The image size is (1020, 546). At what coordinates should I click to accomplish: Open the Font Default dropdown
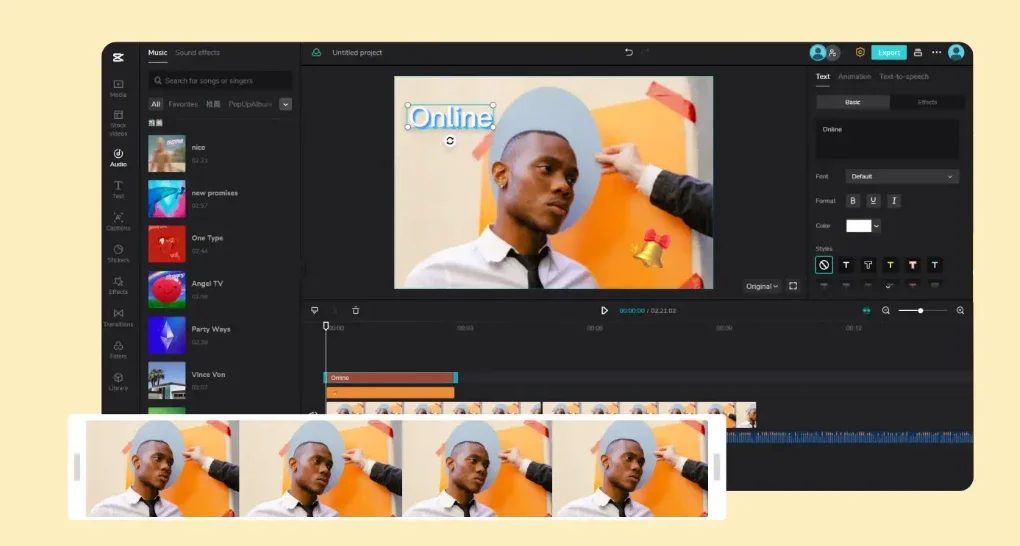pos(902,176)
